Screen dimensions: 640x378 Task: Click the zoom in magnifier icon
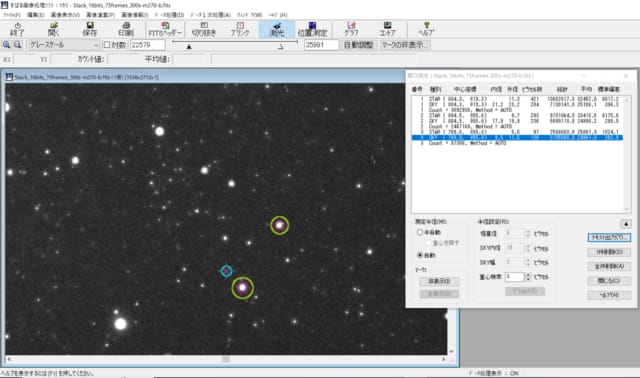coord(7,45)
